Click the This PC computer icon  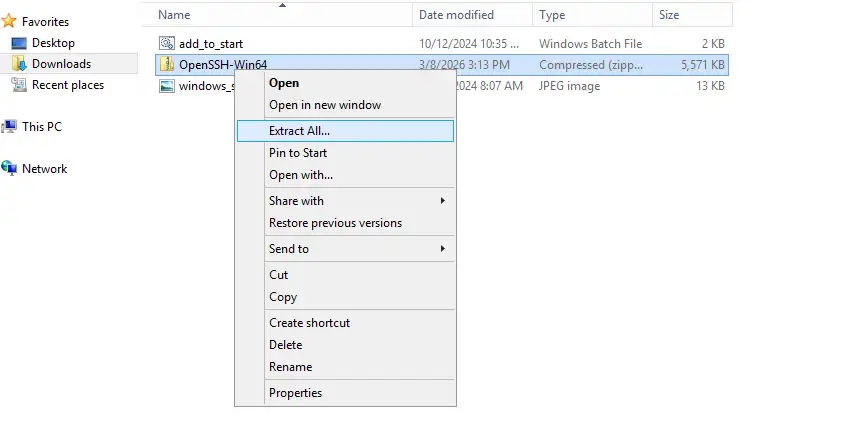coord(9,127)
